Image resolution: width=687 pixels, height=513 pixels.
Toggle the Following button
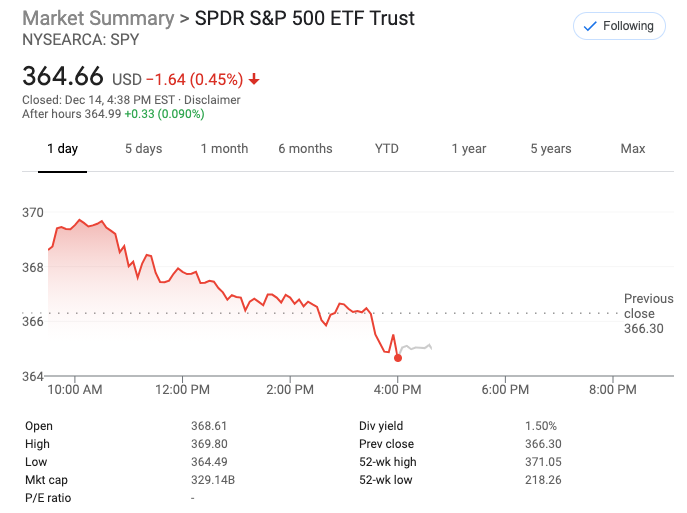point(619,26)
